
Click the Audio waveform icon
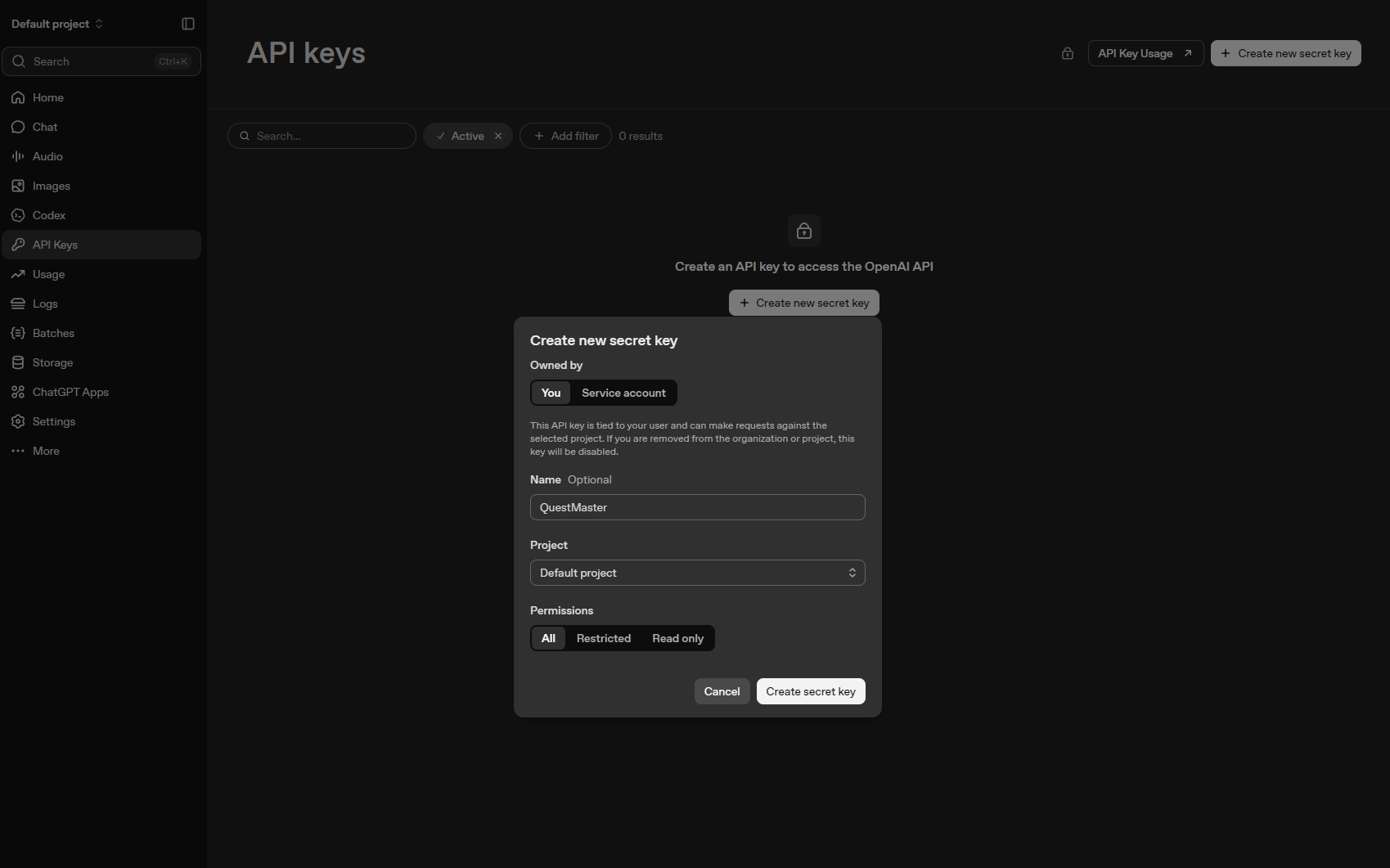18,156
